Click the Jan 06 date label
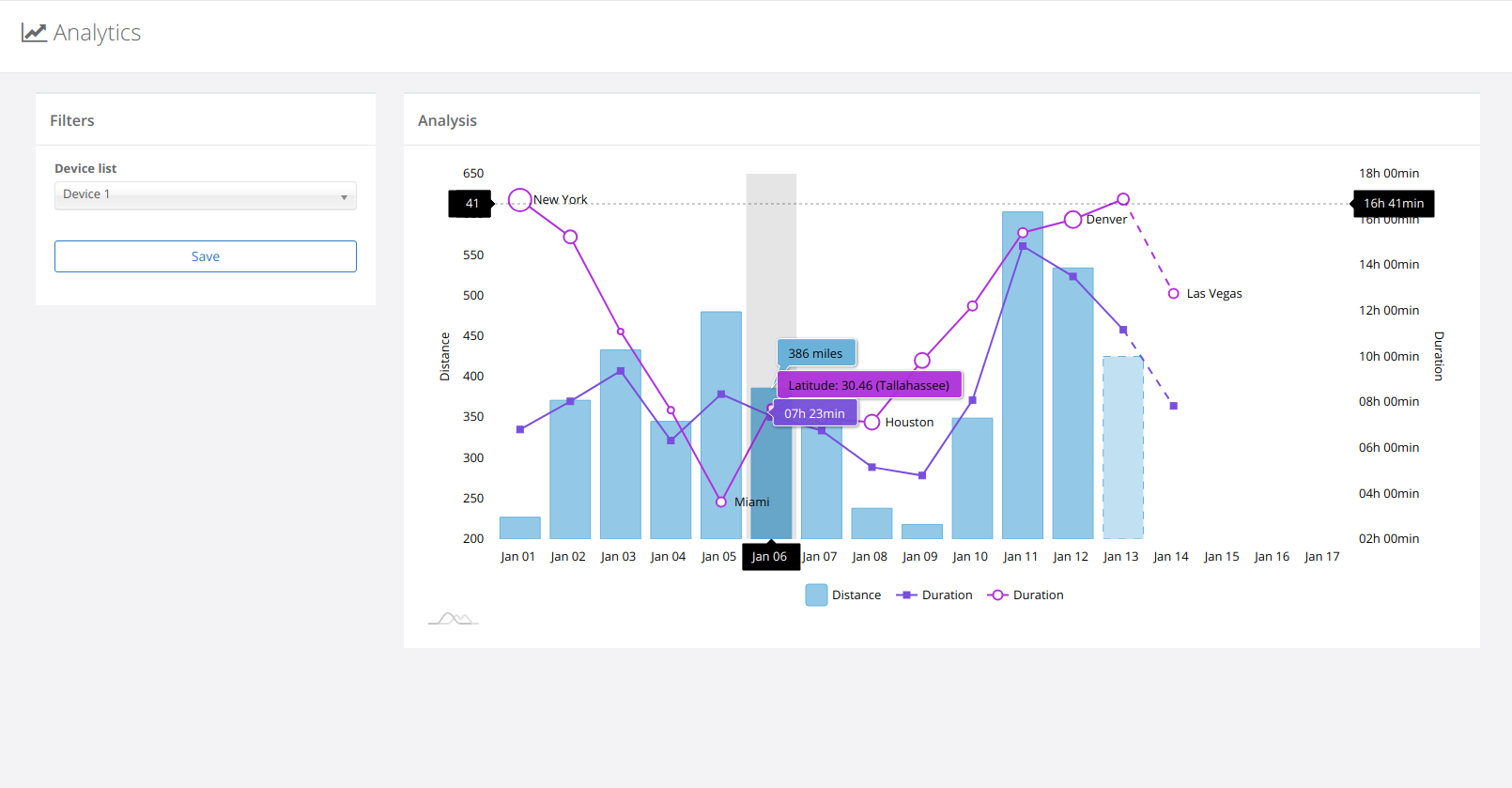The height and width of the screenshot is (788, 1512). 770,557
